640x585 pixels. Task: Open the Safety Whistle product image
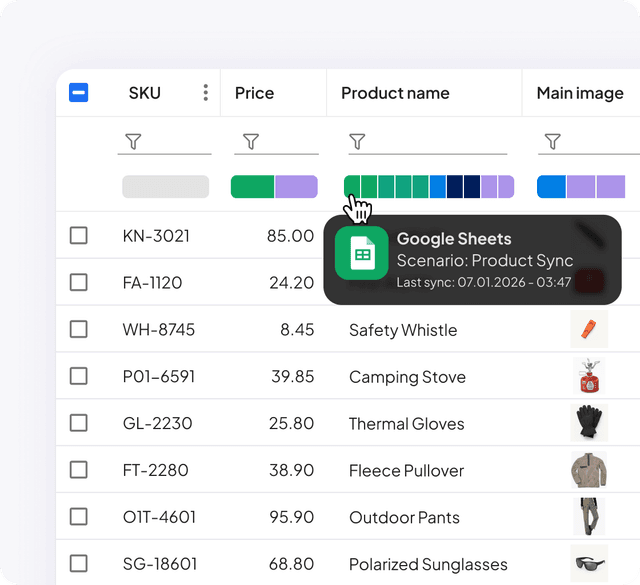(x=589, y=329)
